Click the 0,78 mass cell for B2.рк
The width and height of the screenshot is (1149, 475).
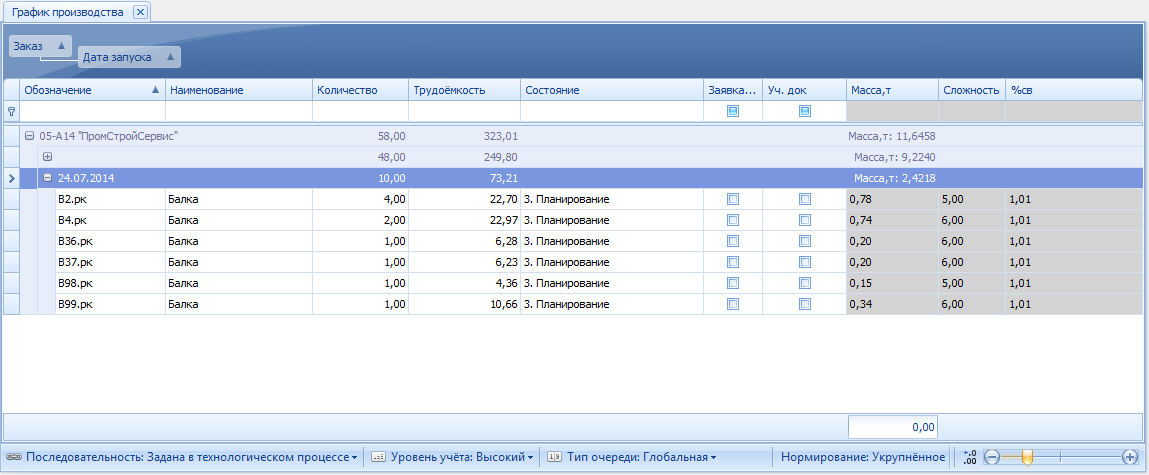point(892,199)
